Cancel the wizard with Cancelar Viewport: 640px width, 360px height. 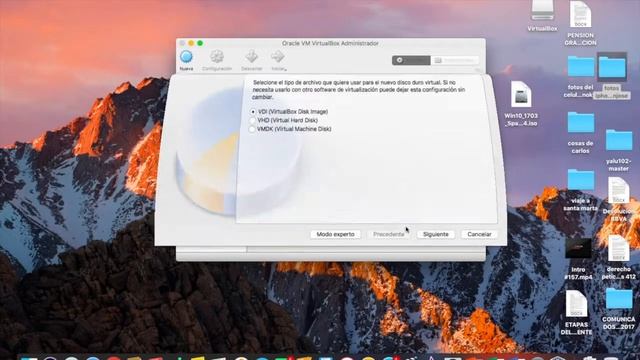479,234
